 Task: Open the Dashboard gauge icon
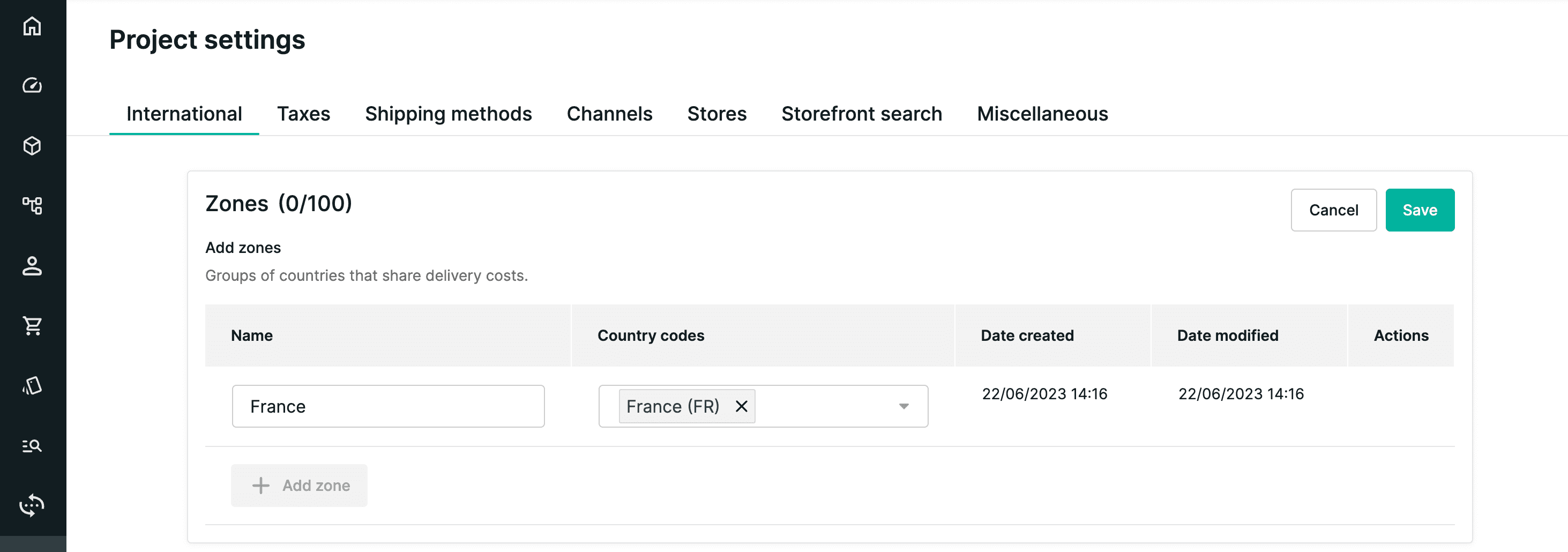coord(32,85)
